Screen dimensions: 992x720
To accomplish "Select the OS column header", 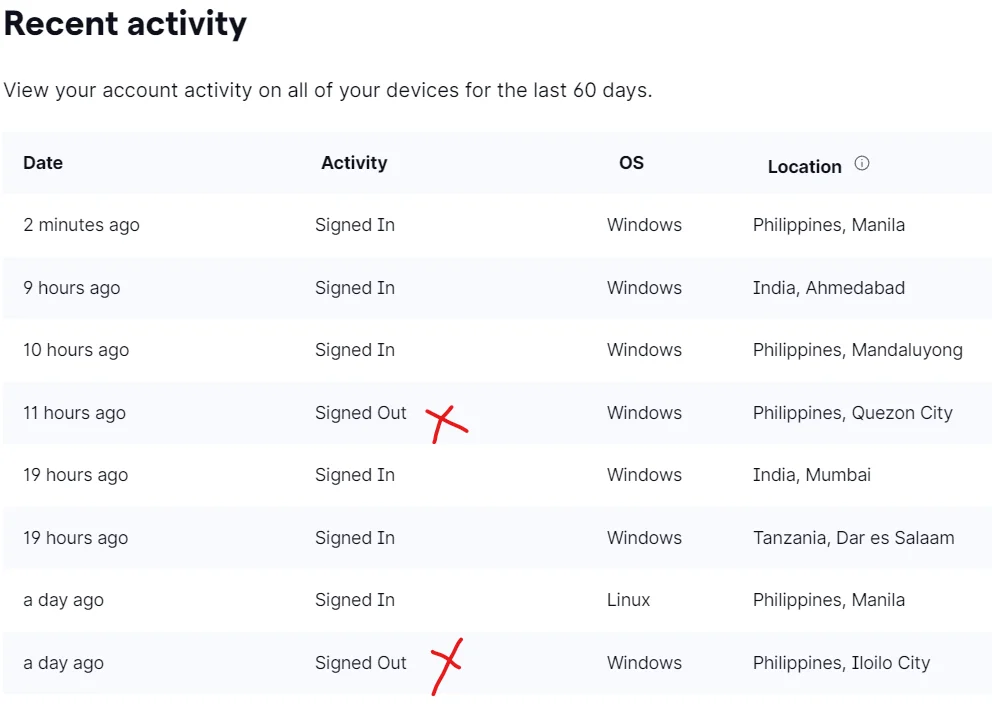I will click(x=631, y=163).
